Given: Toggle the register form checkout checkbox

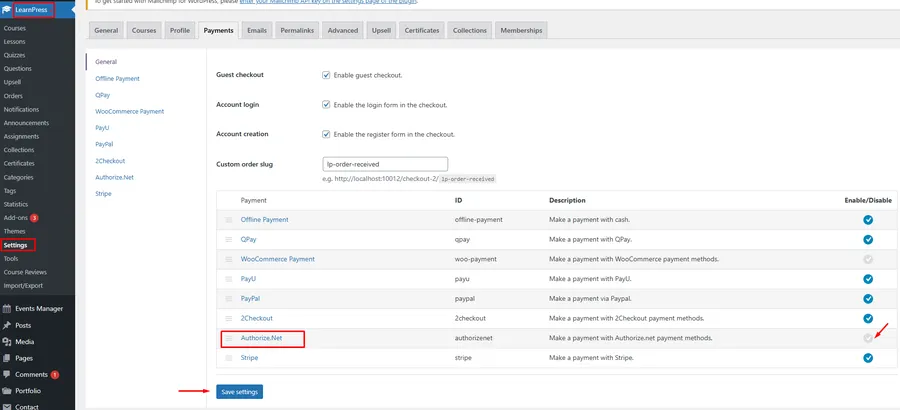Looking at the screenshot, I should tap(326, 134).
